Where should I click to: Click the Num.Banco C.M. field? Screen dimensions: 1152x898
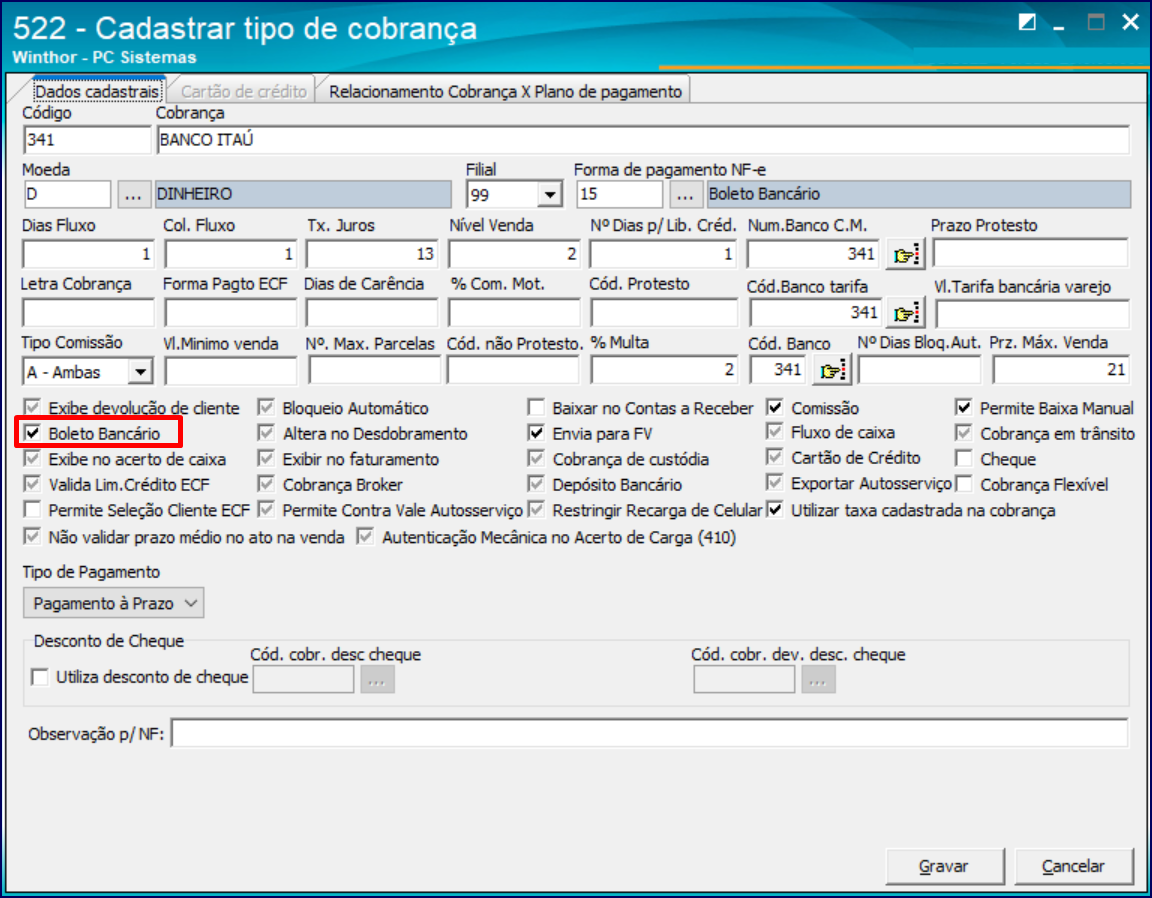(813, 254)
